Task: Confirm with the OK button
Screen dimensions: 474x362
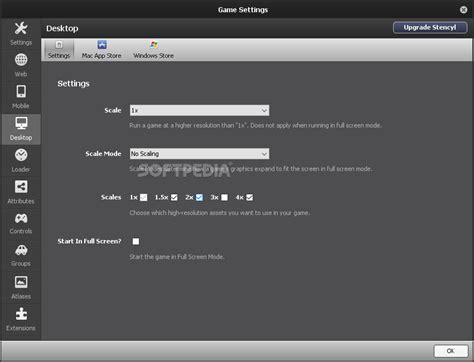Action: pos(451,351)
